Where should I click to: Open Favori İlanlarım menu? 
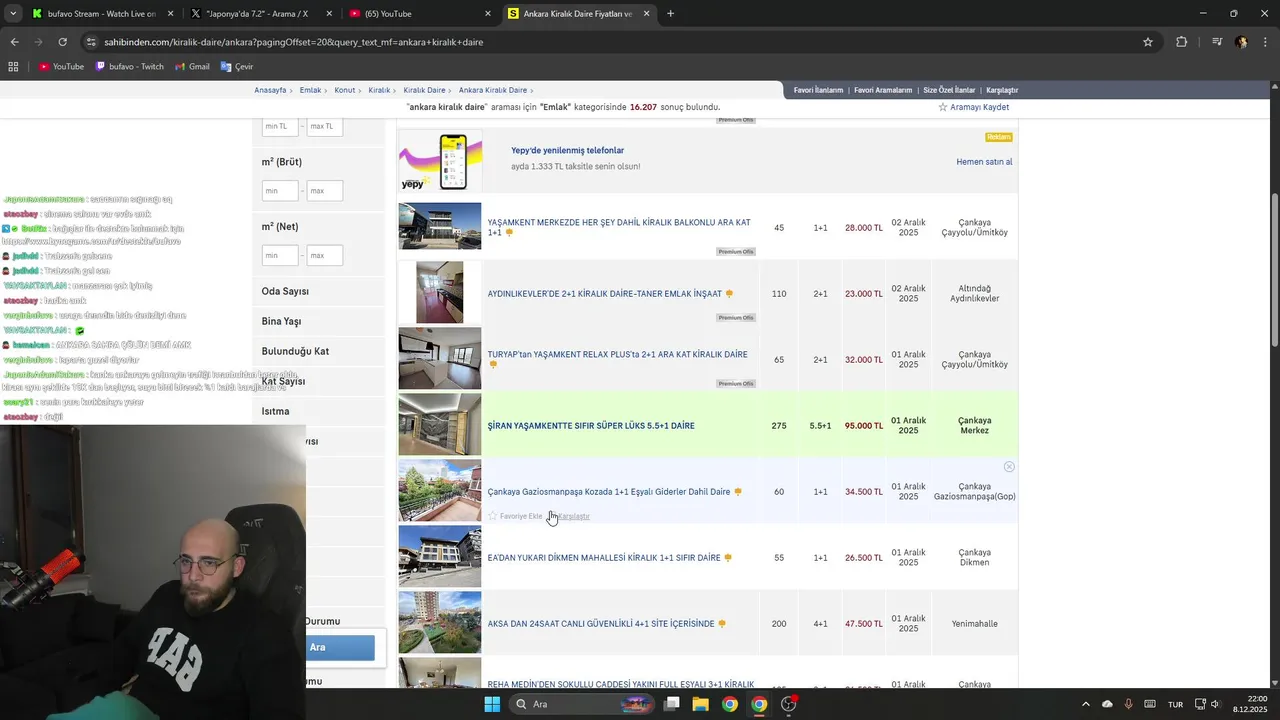[x=818, y=90]
